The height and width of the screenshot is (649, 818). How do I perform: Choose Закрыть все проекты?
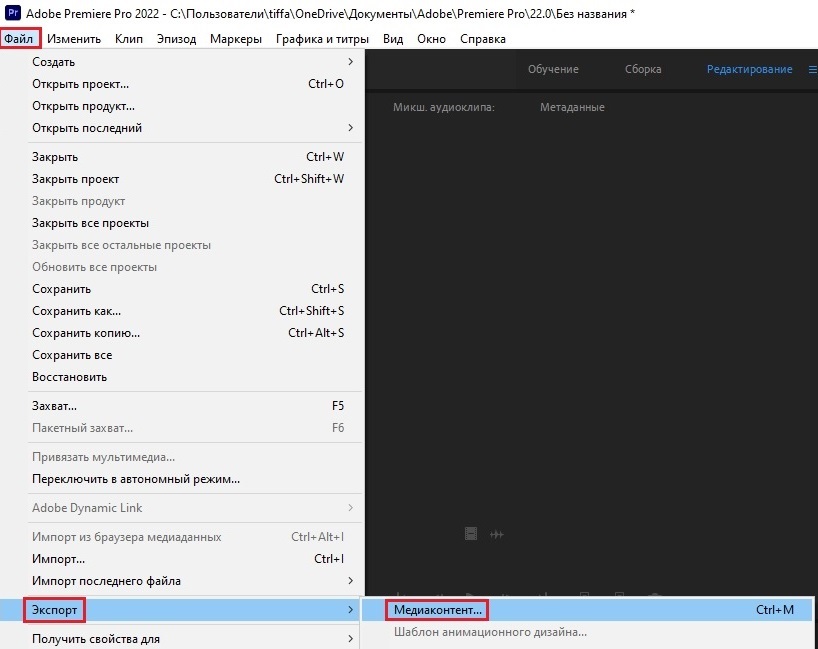(90, 223)
